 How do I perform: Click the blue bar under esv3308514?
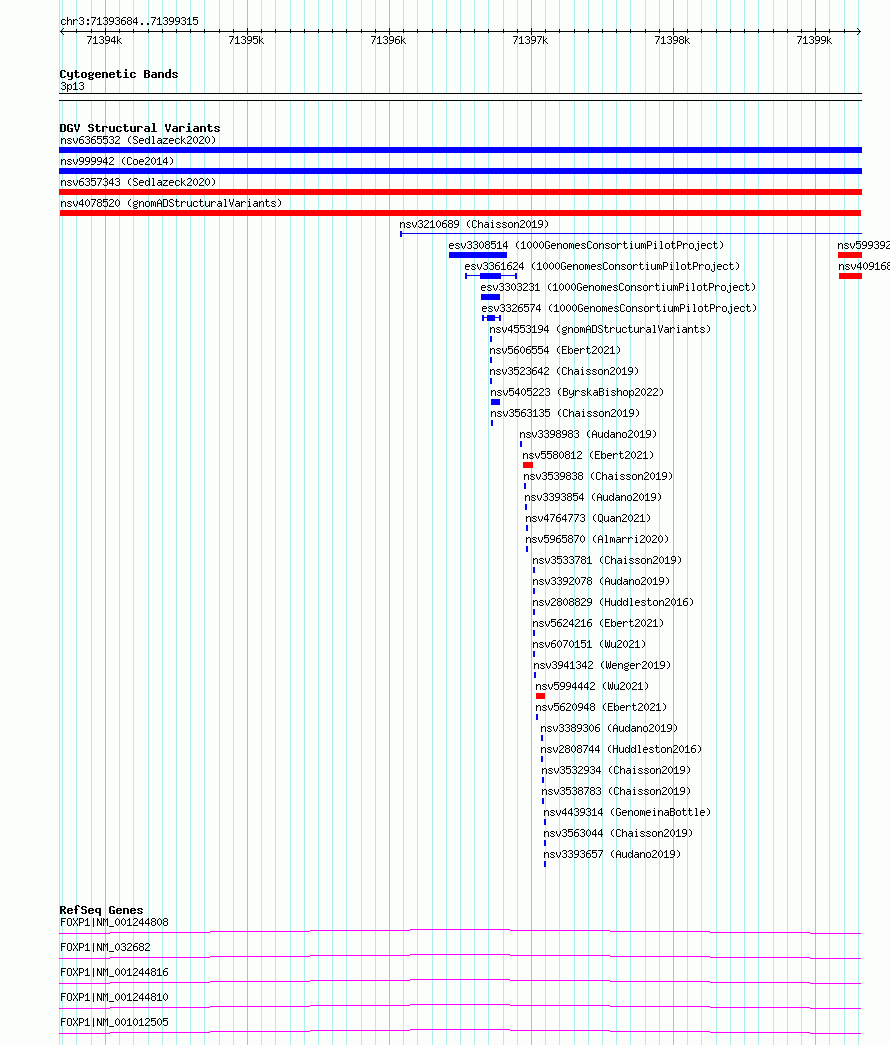click(477, 255)
